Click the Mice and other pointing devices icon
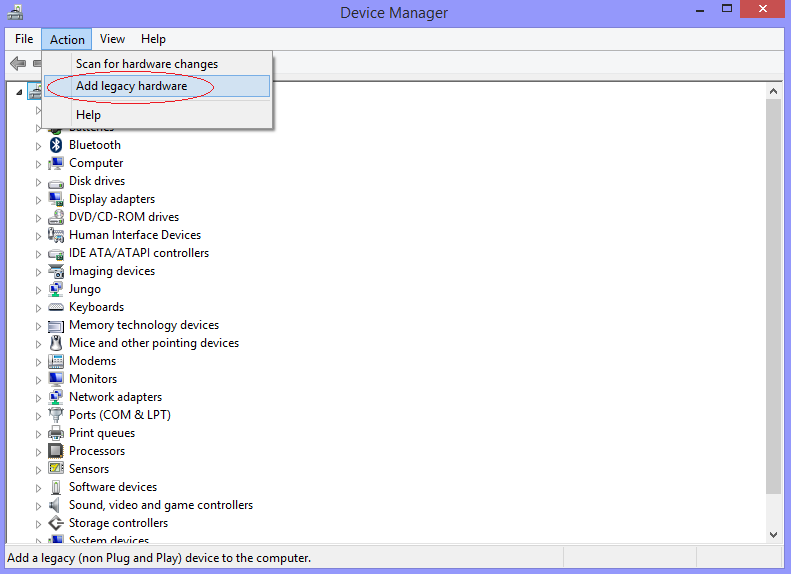Screen dimensions: 791x574 (x=56, y=343)
